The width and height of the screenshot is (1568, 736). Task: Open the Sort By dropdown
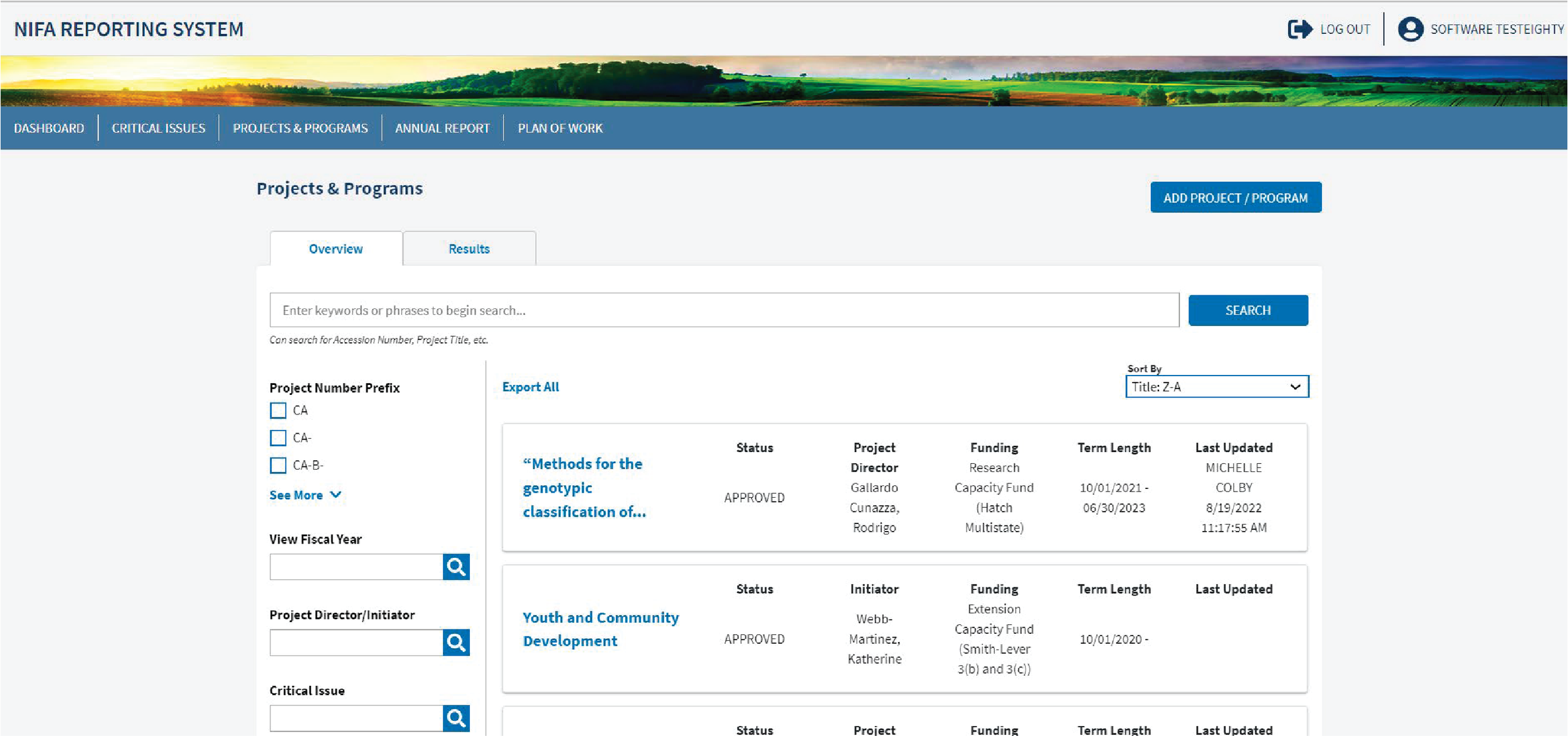[1217, 387]
